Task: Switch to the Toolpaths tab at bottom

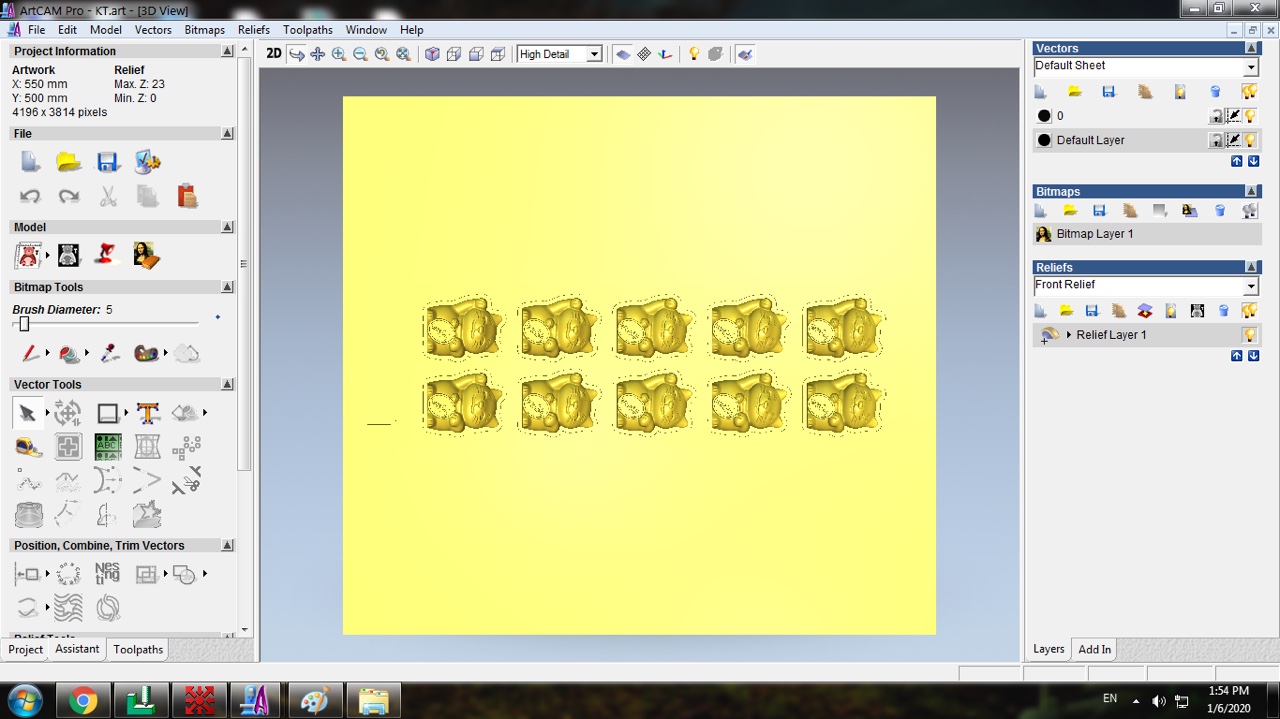Action: tap(138, 649)
